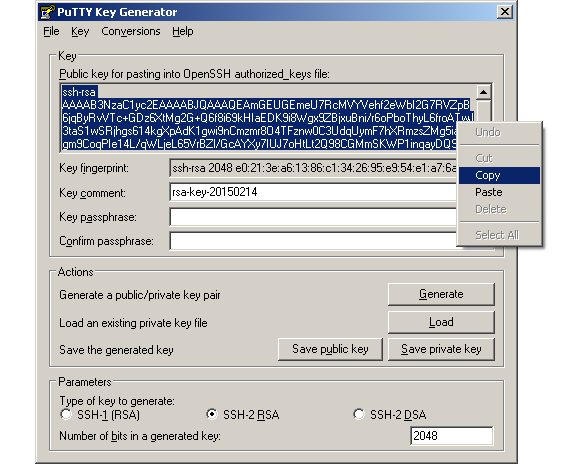Click the PuTTY key icon in title bar

[x=47, y=12]
